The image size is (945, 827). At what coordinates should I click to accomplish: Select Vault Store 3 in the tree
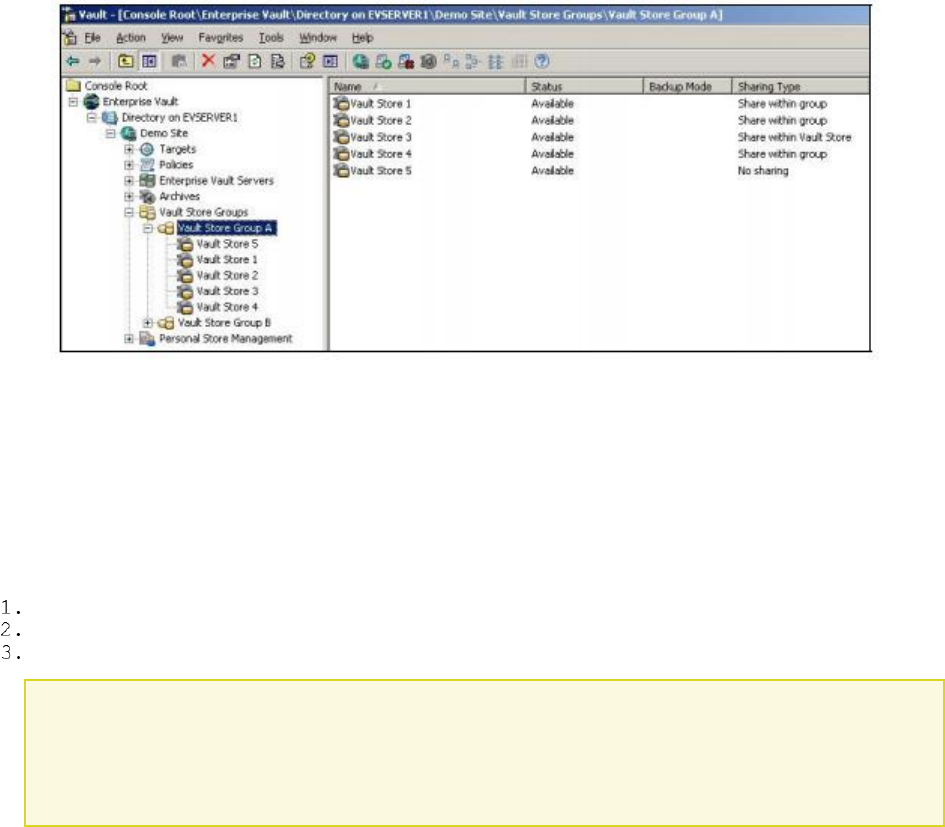(227, 291)
